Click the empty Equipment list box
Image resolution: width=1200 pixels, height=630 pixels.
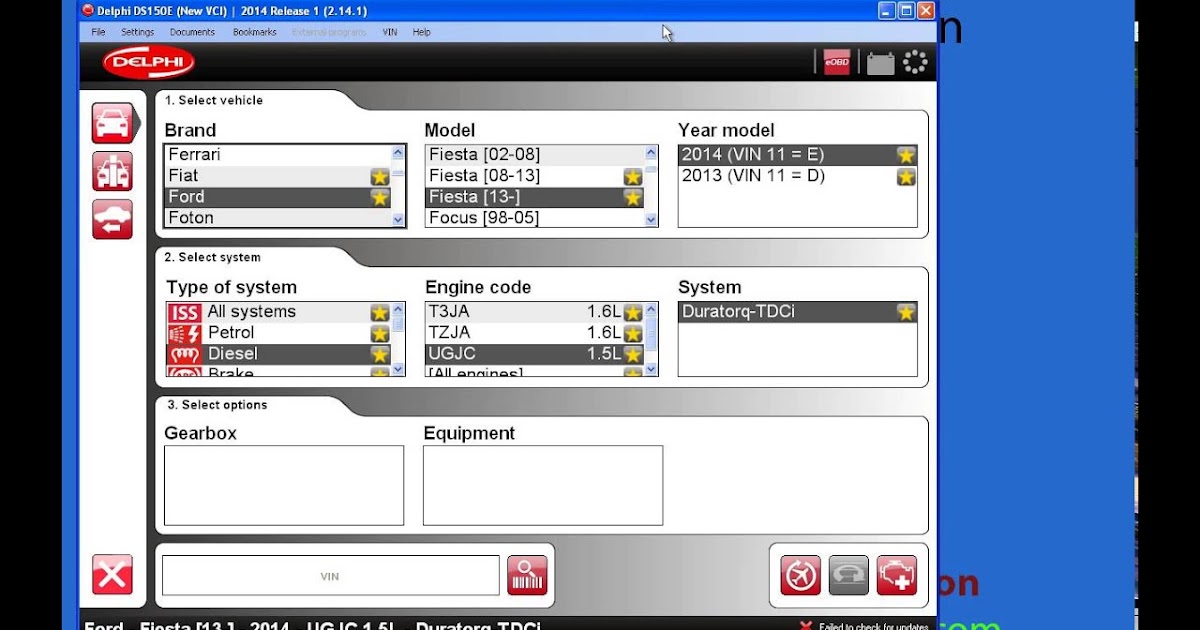tap(543, 485)
